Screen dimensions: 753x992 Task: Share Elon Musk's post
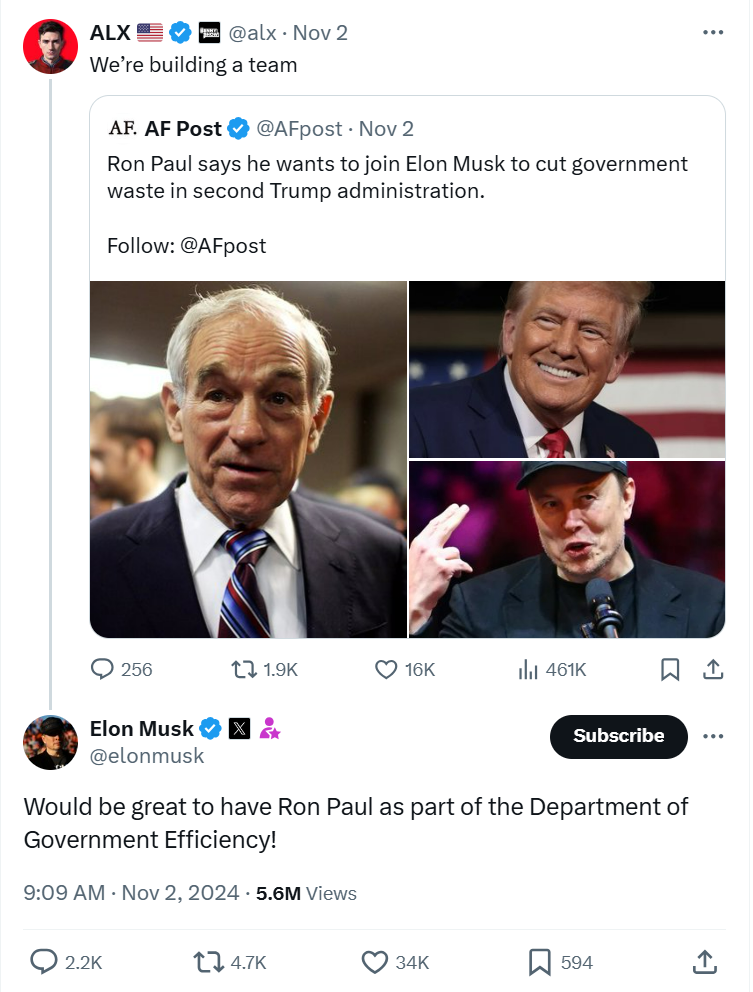[704, 962]
